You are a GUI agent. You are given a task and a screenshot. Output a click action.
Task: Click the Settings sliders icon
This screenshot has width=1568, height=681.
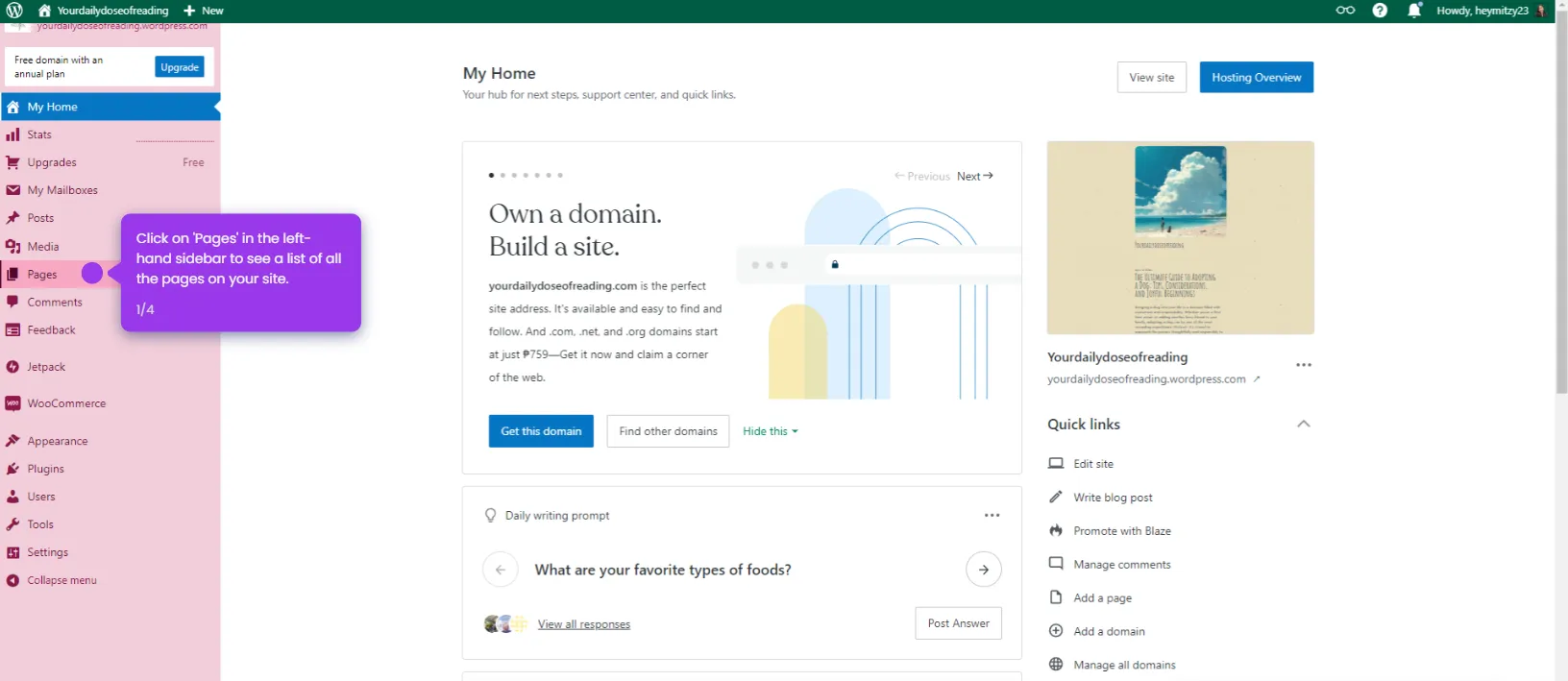tap(12, 552)
